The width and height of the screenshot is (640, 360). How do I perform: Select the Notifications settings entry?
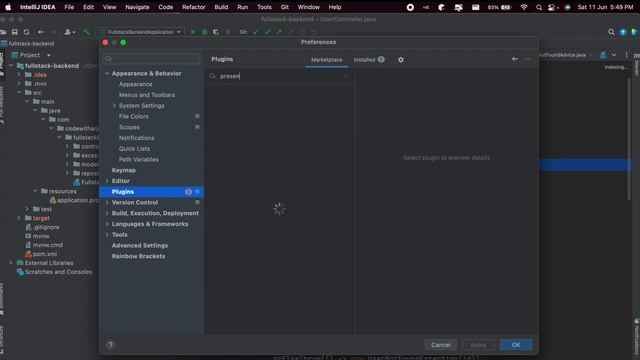tap(137, 138)
